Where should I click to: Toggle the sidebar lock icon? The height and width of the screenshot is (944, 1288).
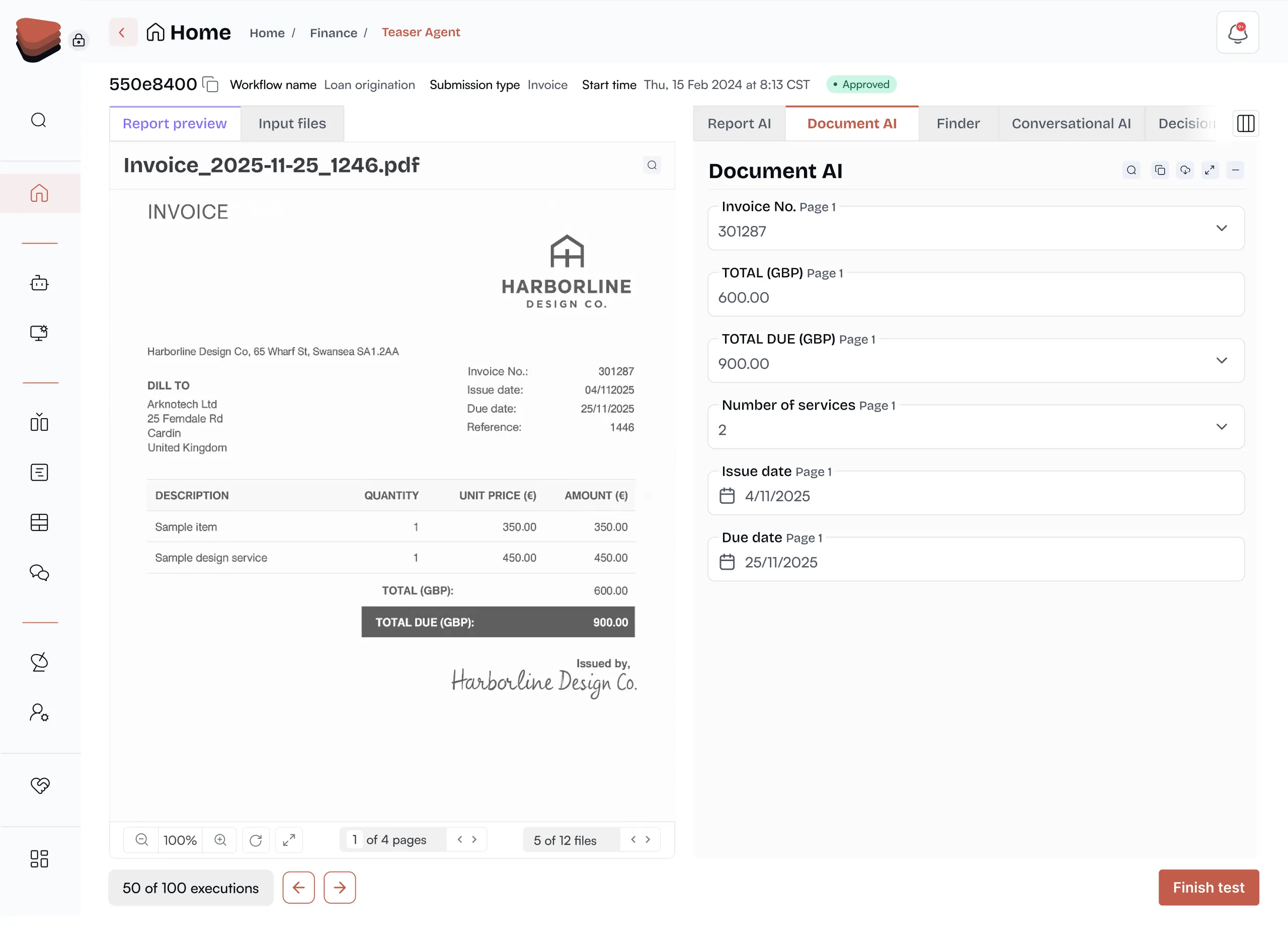pyautogui.click(x=79, y=40)
